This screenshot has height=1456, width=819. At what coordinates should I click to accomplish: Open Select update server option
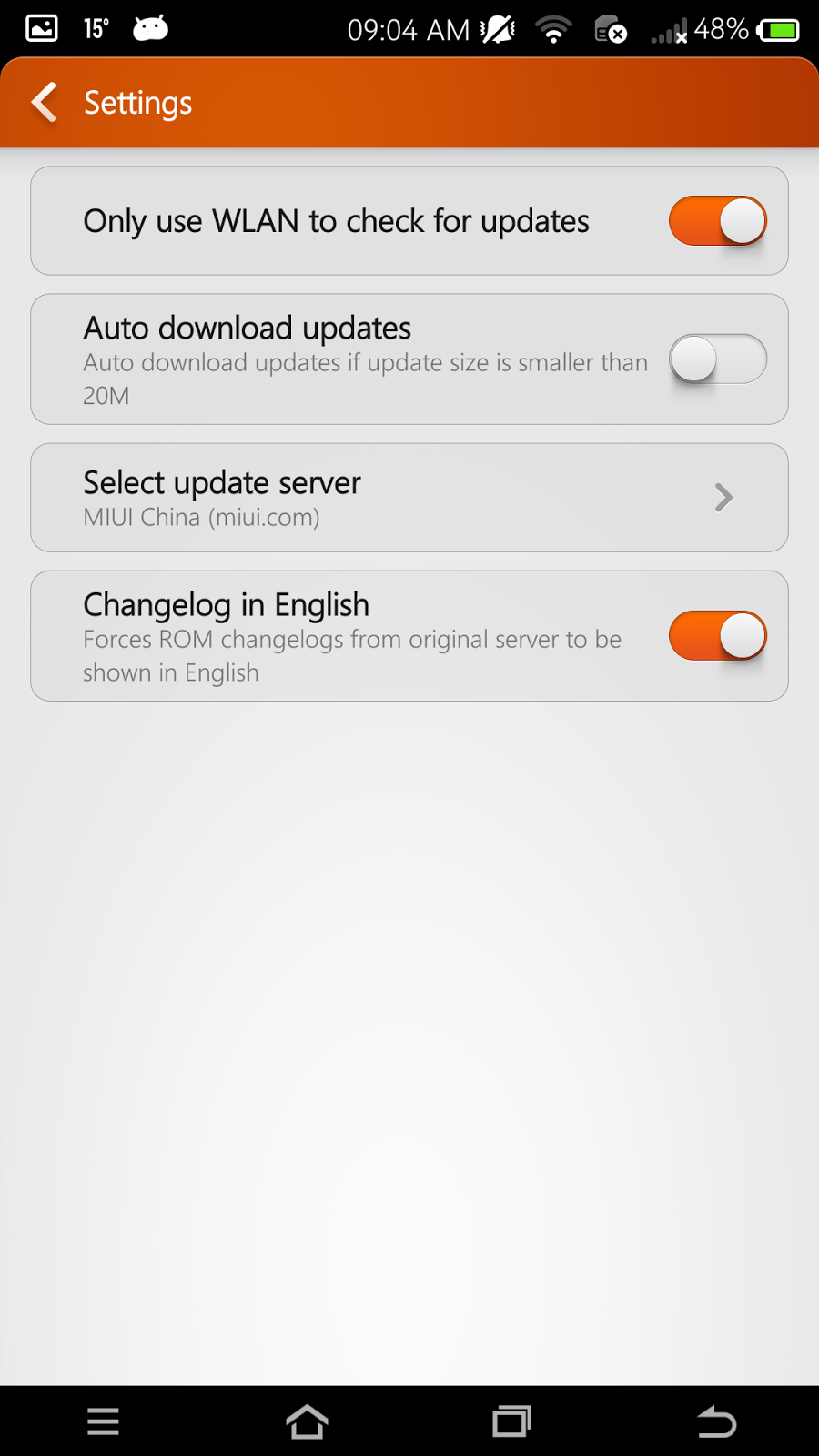point(409,498)
